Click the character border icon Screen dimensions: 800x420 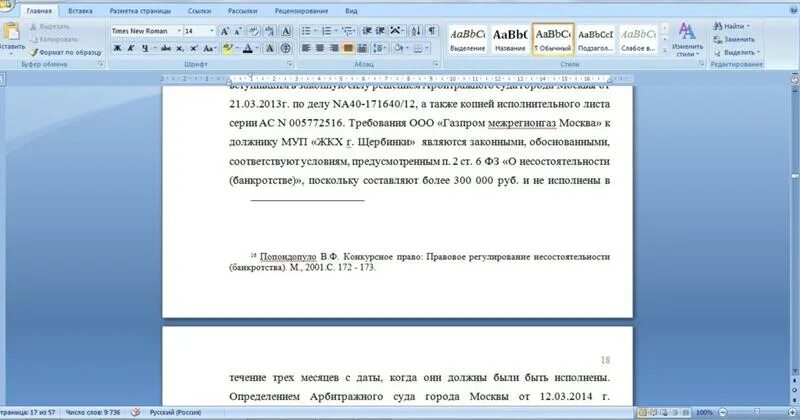[x=286, y=31]
